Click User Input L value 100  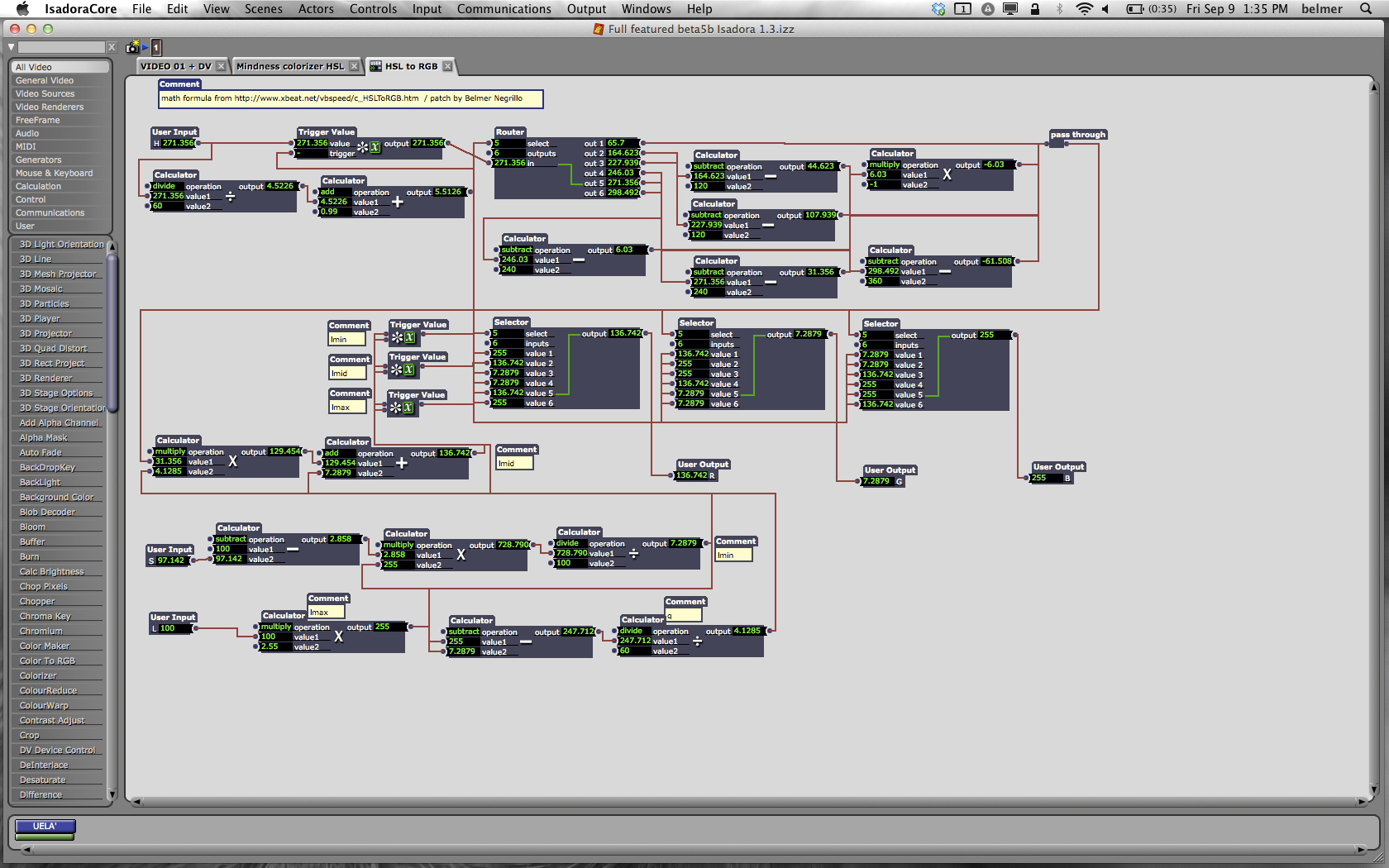point(174,628)
